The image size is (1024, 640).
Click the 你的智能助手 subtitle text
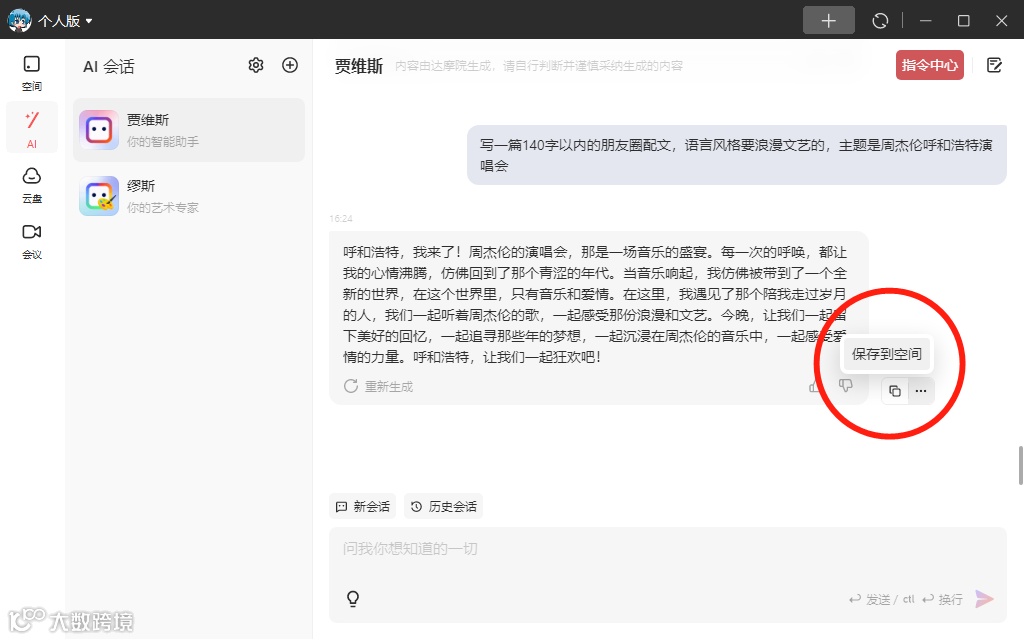click(x=163, y=142)
